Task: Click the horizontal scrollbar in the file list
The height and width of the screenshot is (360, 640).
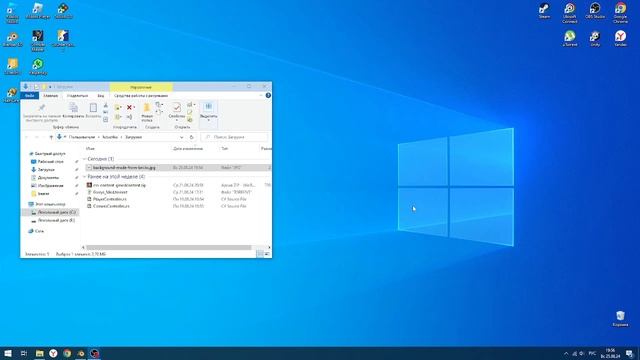Action: [x=169, y=247]
